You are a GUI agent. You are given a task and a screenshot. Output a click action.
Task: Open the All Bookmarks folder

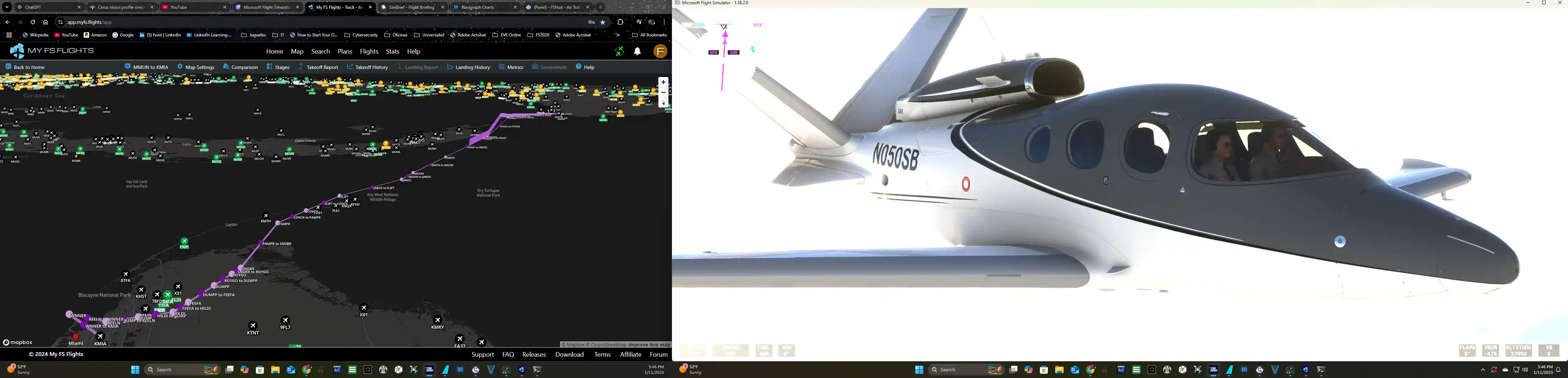click(x=650, y=35)
